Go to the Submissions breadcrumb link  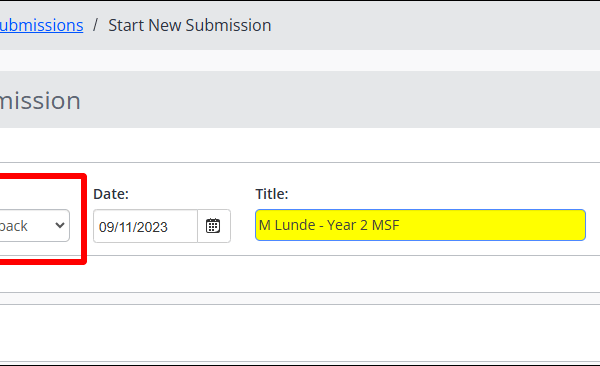coord(41,25)
